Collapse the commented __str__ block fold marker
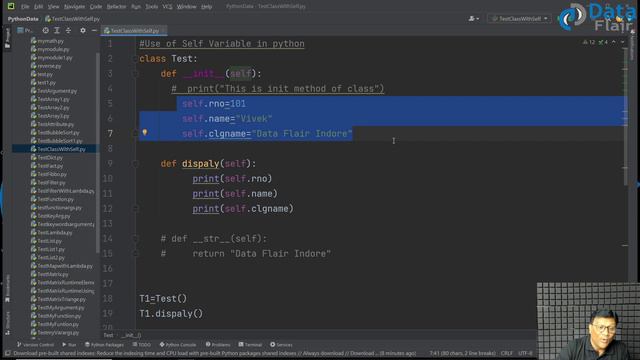This screenshot has width=640, height=360. pyautogui.click(x=135, y=239)
